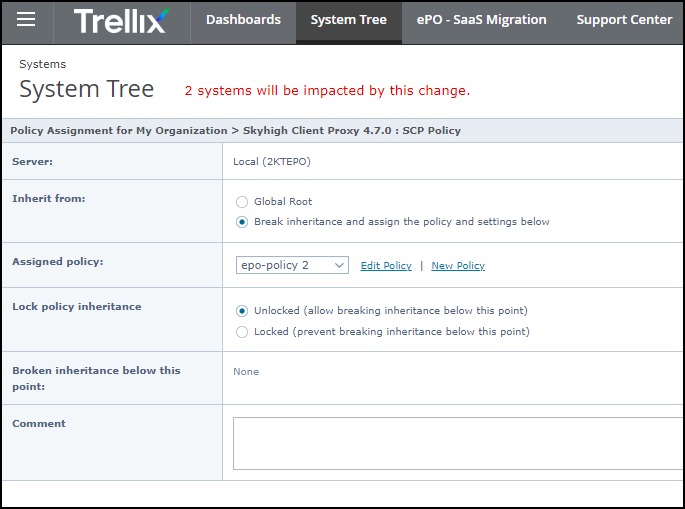Choose Break inheritance and assign policy option
The width and height of the screenshot is (685, 509).
coord(242,222)
